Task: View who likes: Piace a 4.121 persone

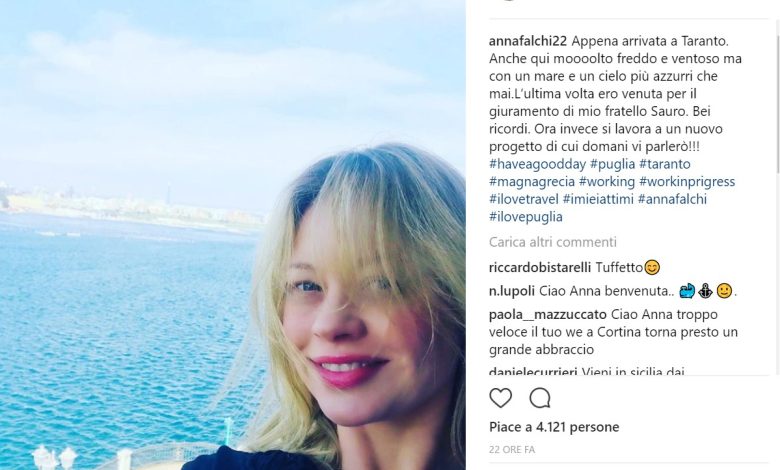Action: point(554,427)
